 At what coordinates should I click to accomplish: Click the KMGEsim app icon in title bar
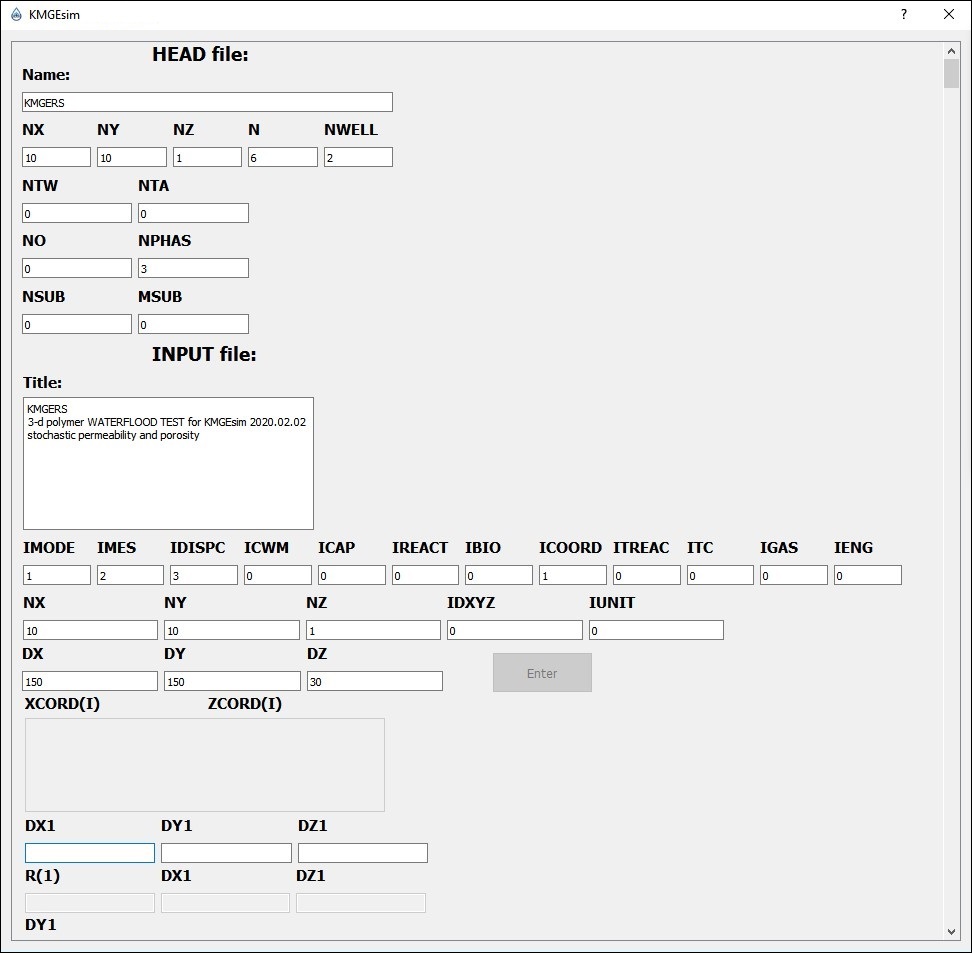coord(16,15)
